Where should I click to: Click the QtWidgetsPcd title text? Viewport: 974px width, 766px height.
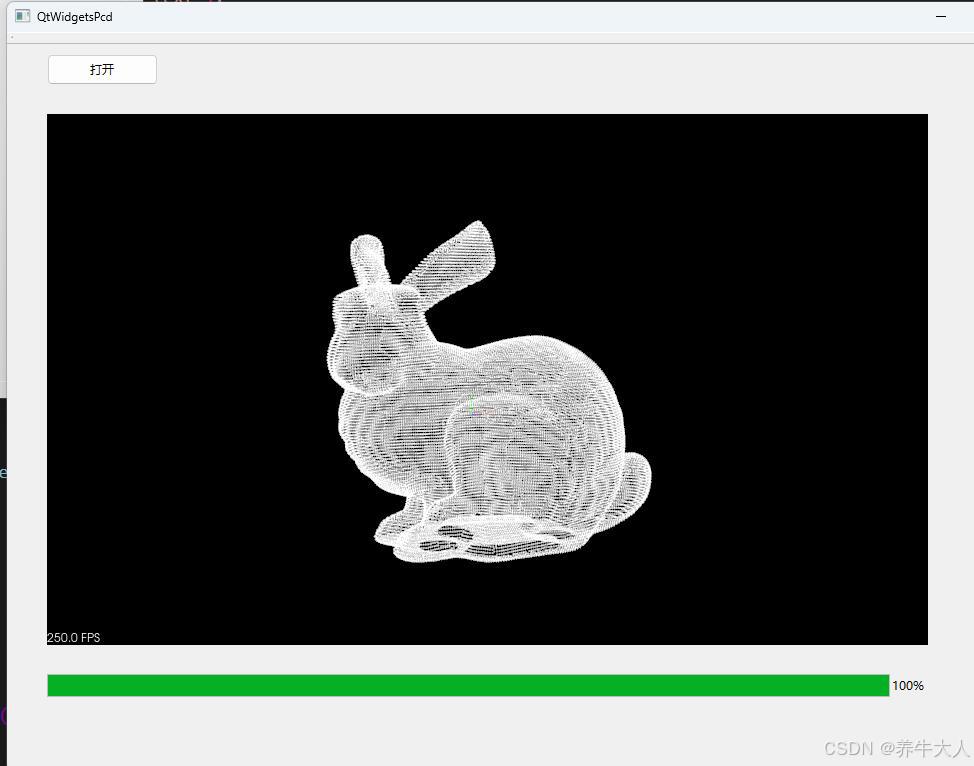75,17
